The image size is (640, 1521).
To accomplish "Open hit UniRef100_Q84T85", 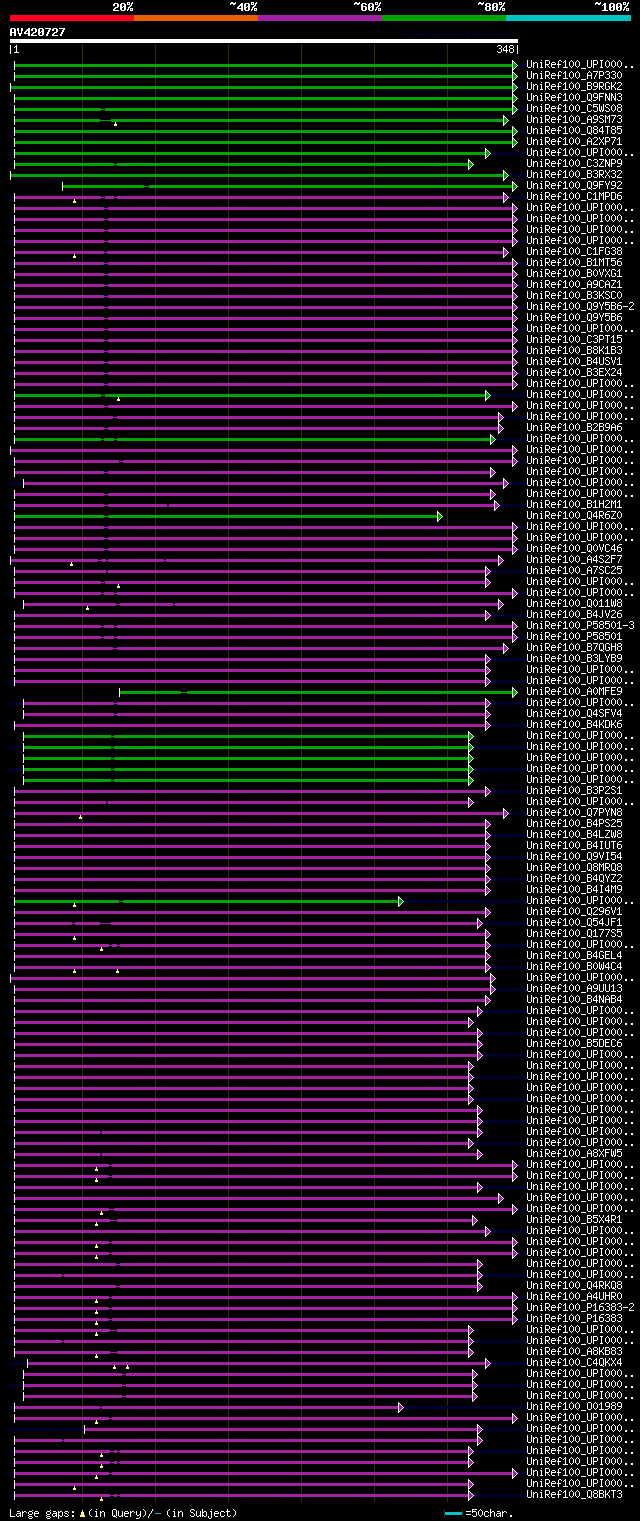I will point(574,130).
